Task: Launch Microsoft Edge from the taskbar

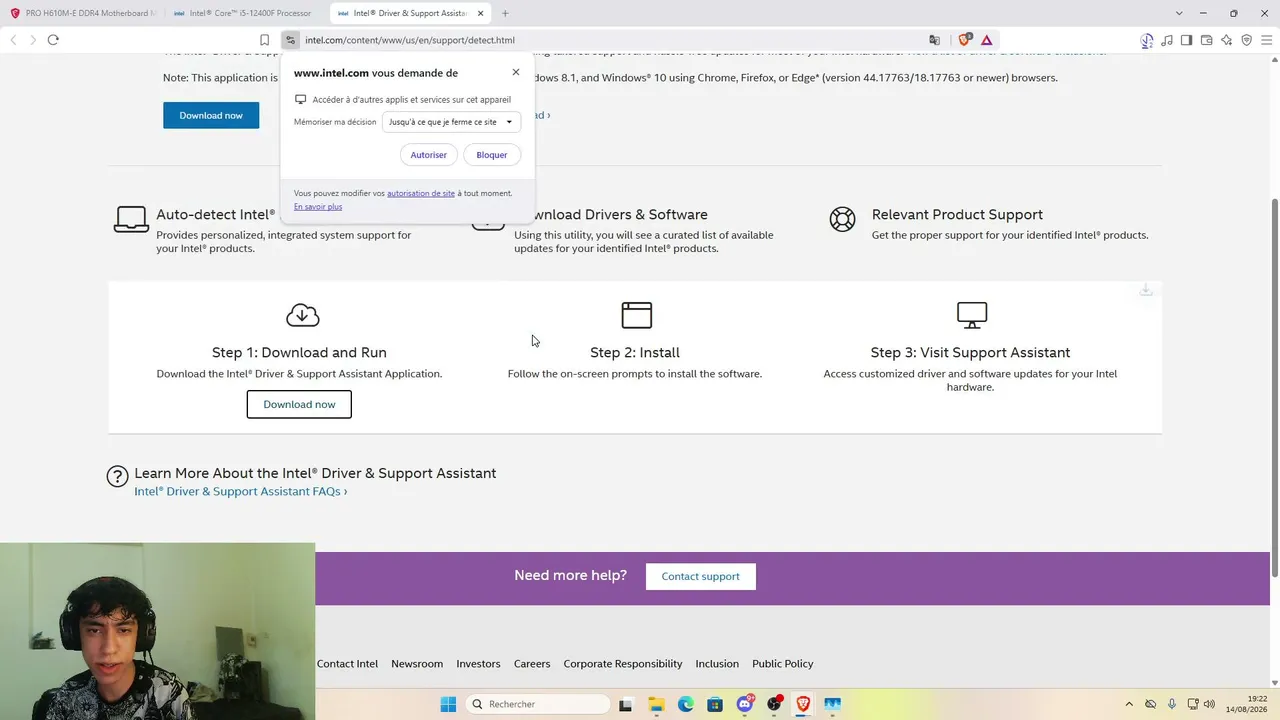Action: click(x=685, y=704)
